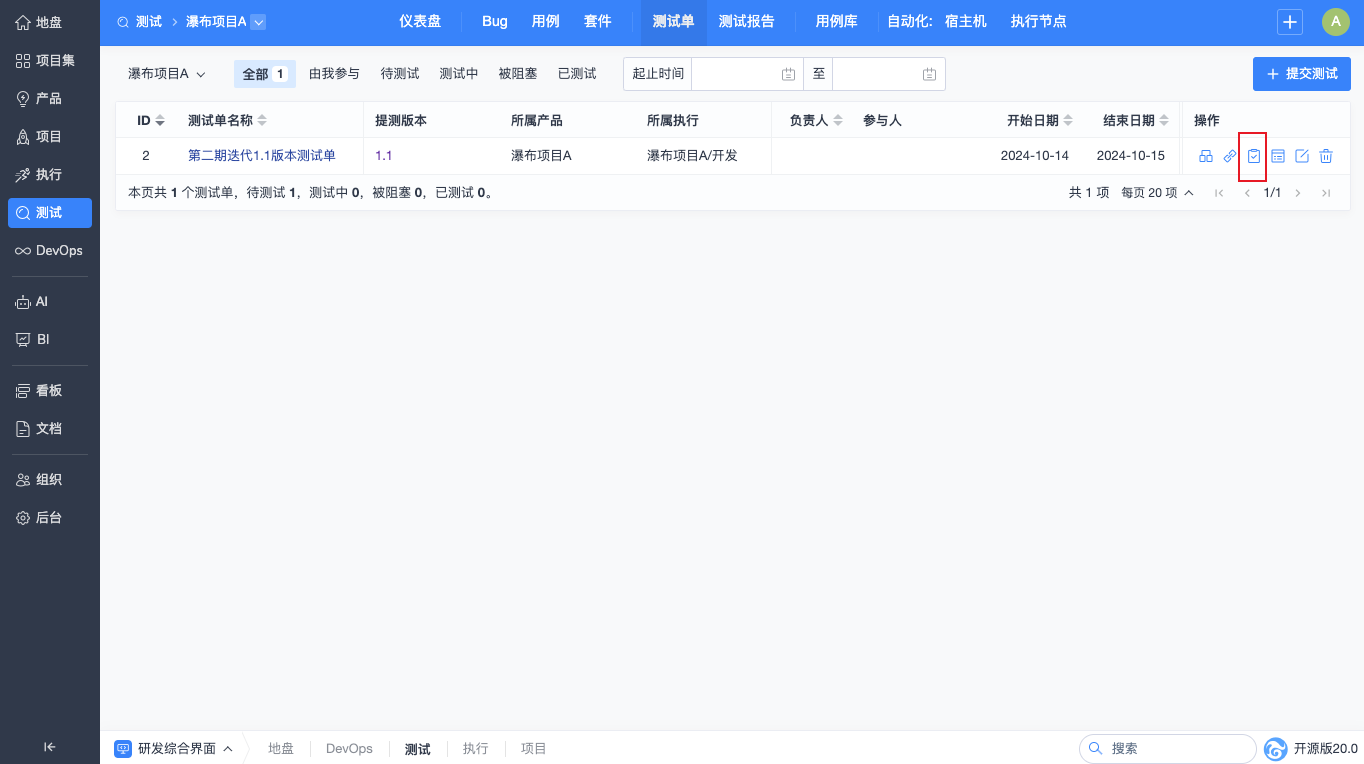The height and width of the screenshot is (764, 1364).
Task: Open the DevOps sidebar module
Action: [x=50, y=250]
